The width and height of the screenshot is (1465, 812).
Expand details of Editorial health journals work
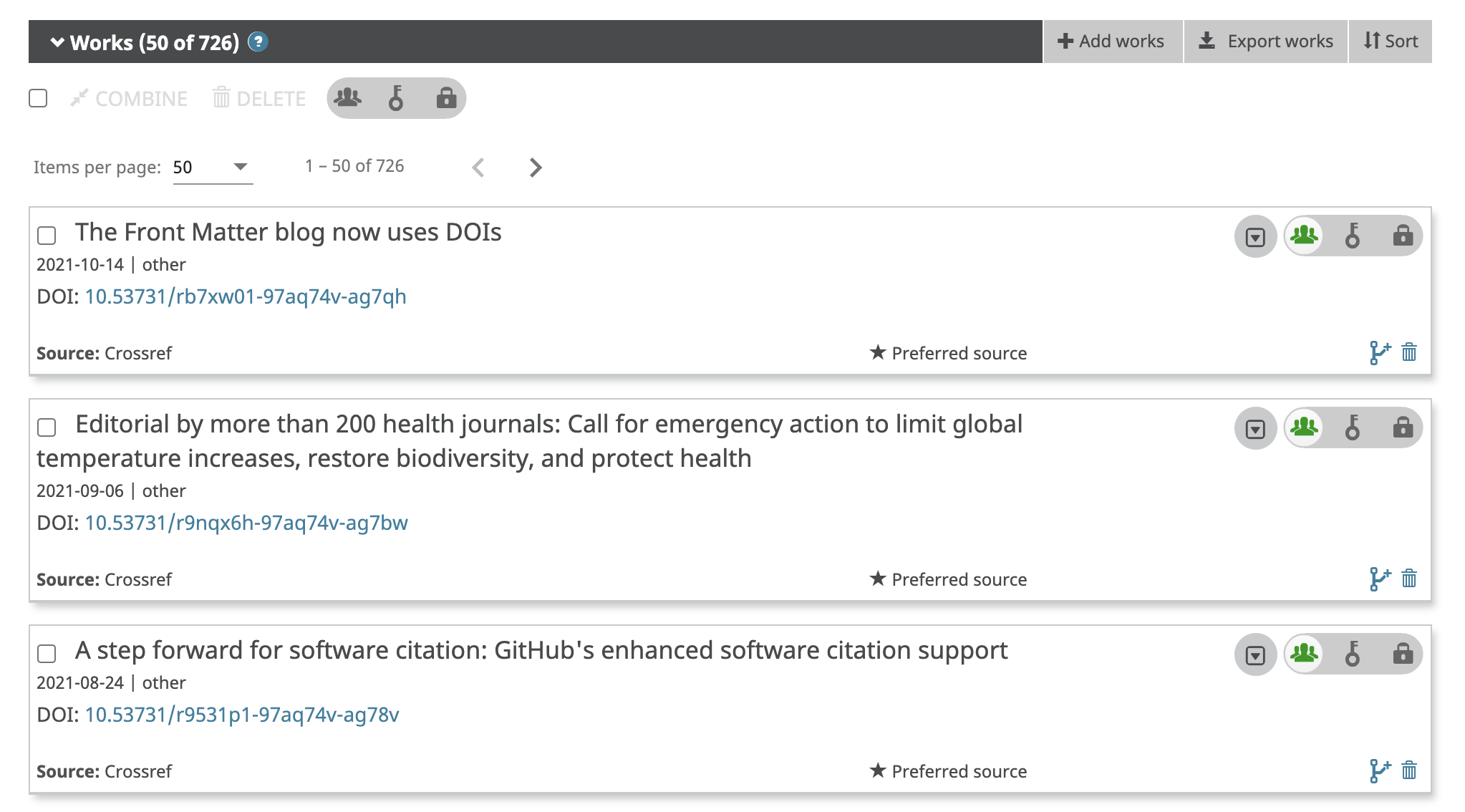pos(1255,429)
